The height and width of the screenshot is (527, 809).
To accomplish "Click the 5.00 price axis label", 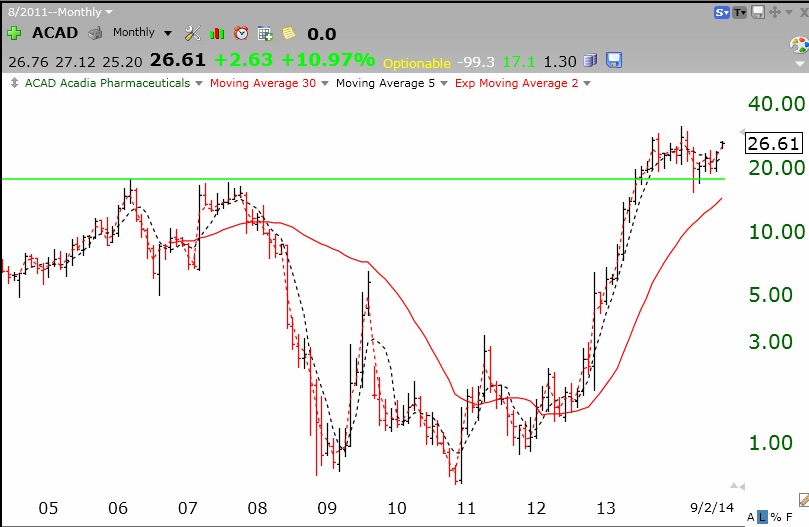I will click(x=770, y=295).
